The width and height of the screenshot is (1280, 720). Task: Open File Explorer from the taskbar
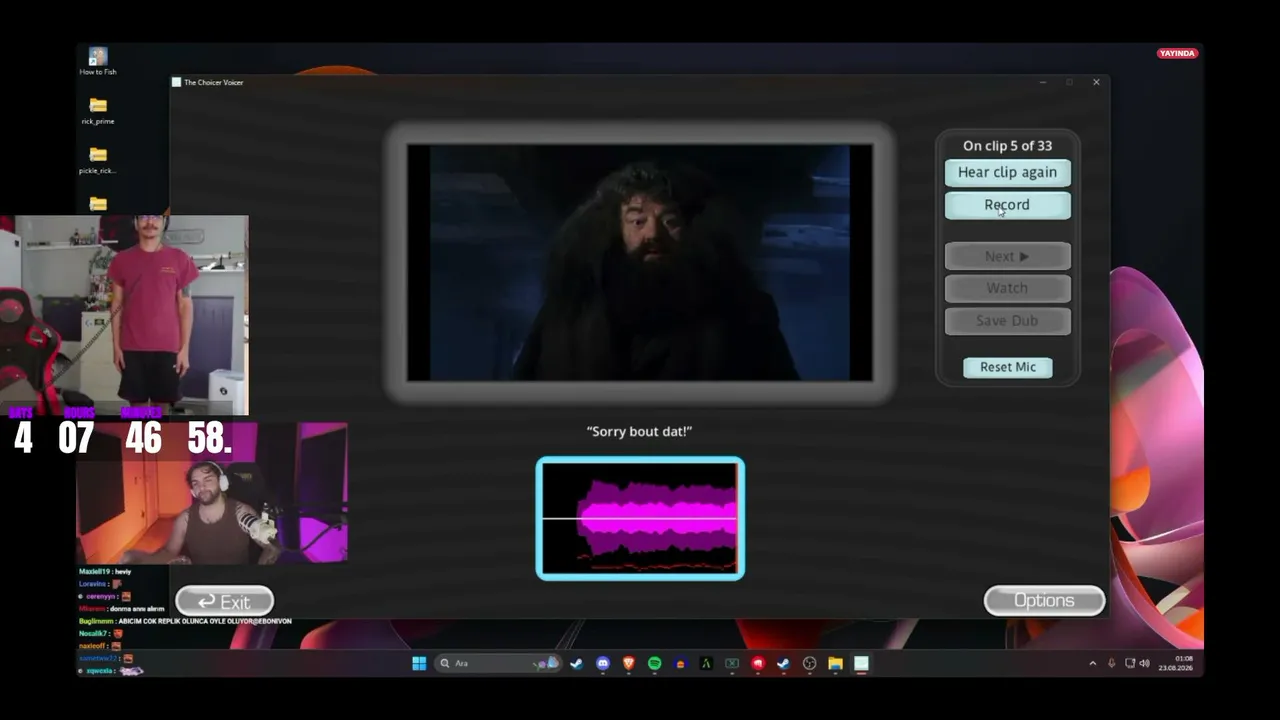coord(835,663)
